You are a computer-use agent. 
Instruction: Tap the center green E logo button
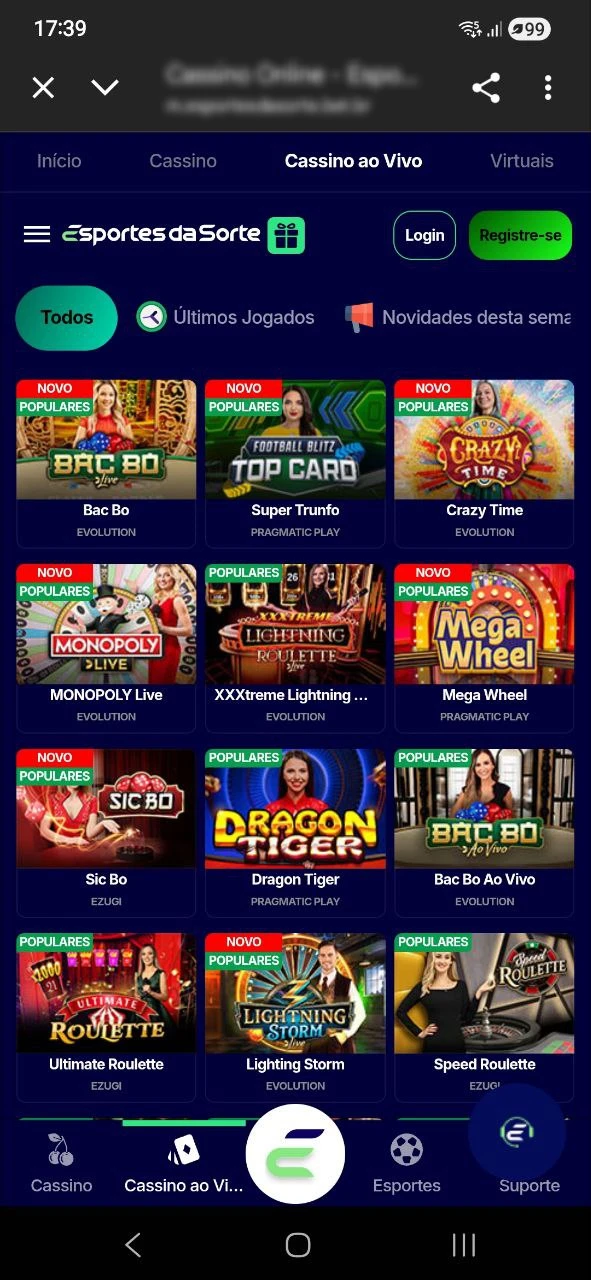(x=295, y=1154)
